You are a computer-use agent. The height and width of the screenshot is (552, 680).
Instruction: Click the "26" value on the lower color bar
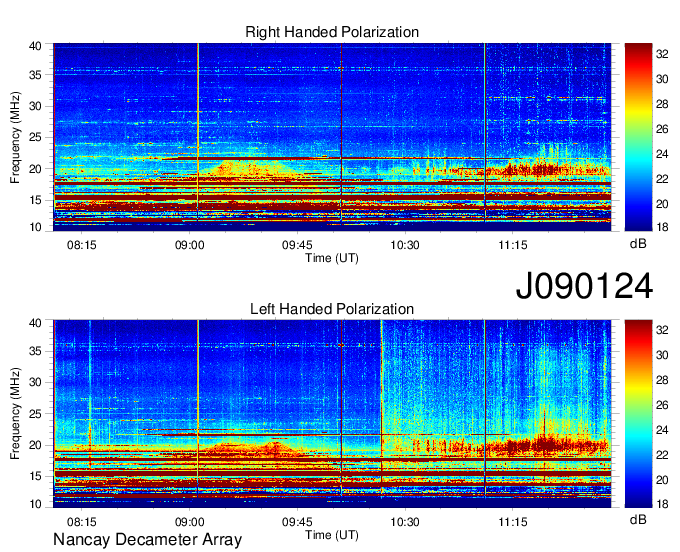(662, 405)
